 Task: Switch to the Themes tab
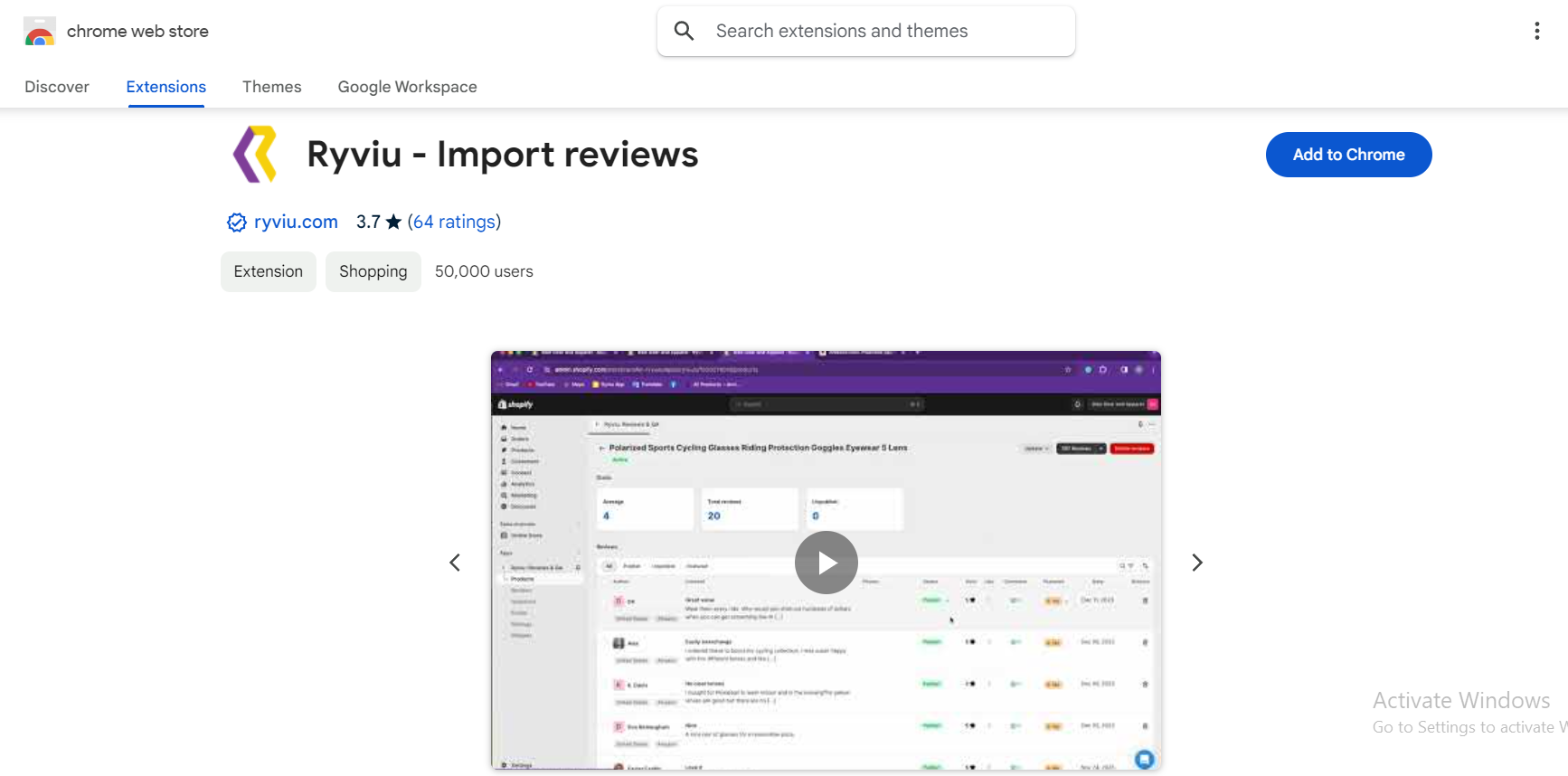(x=272, y=87)
